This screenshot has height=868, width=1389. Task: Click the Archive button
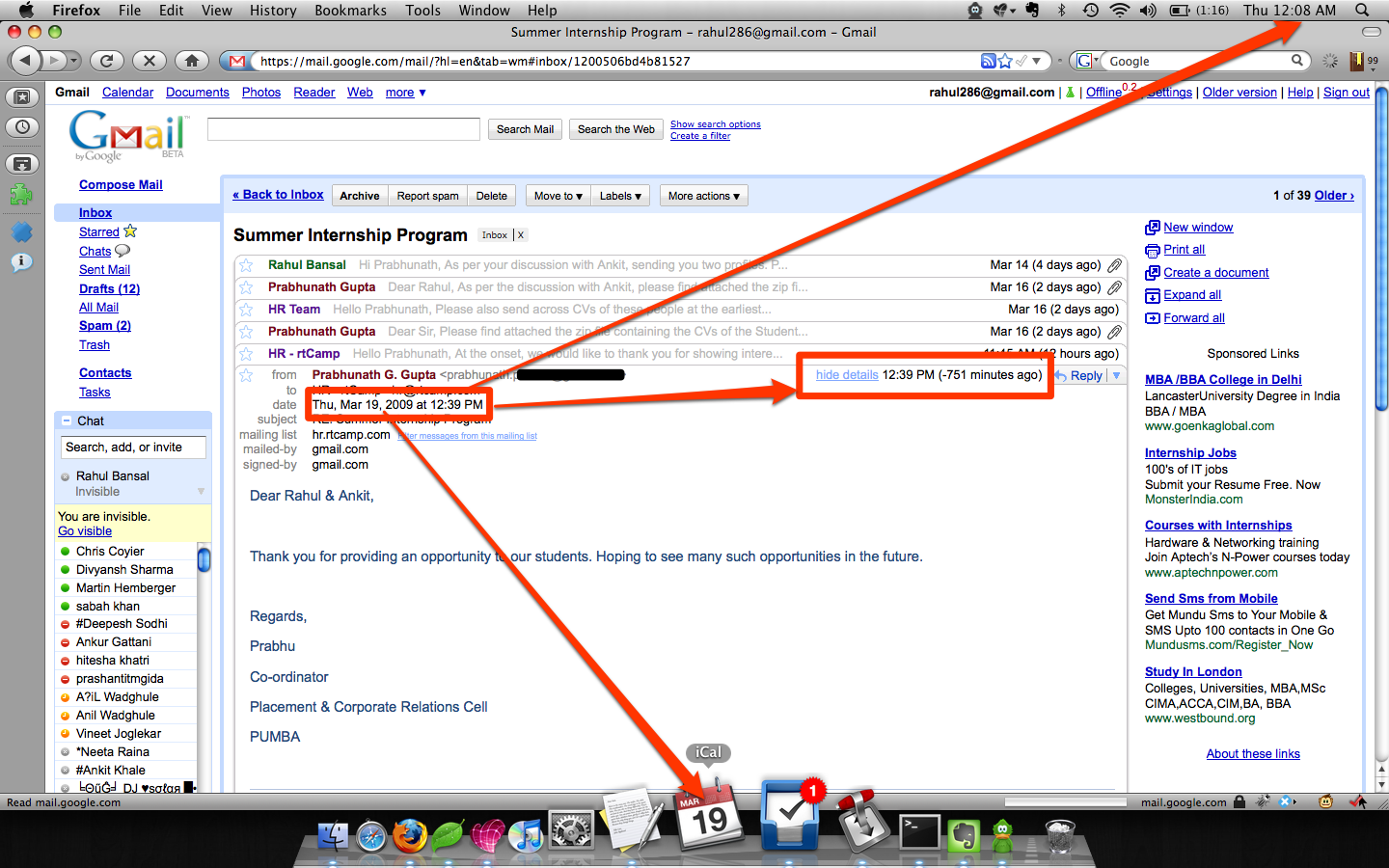pyautogui.click(x=359, y=196)
